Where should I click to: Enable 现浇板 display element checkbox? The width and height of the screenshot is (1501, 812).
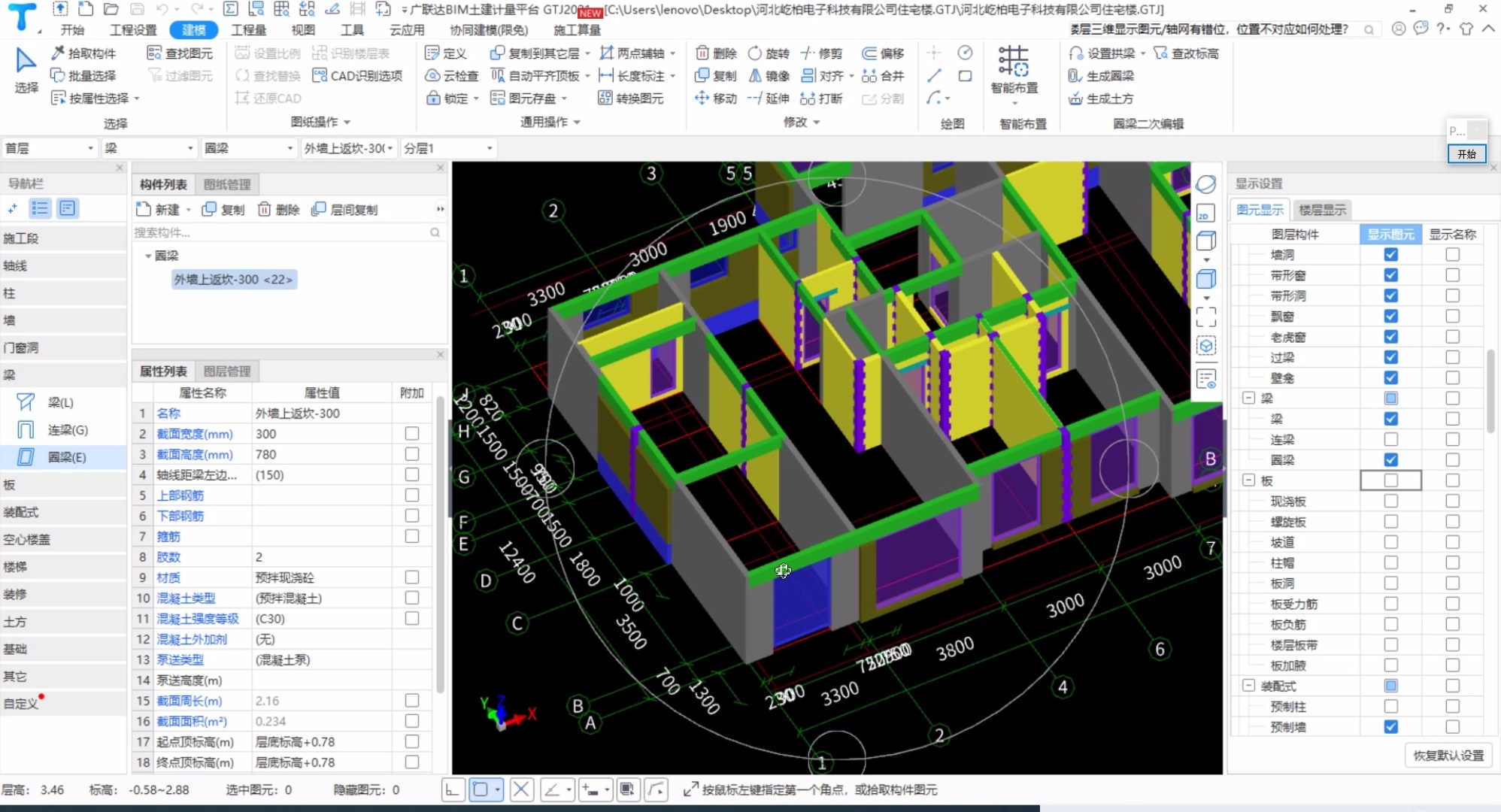click(1390, 501)
